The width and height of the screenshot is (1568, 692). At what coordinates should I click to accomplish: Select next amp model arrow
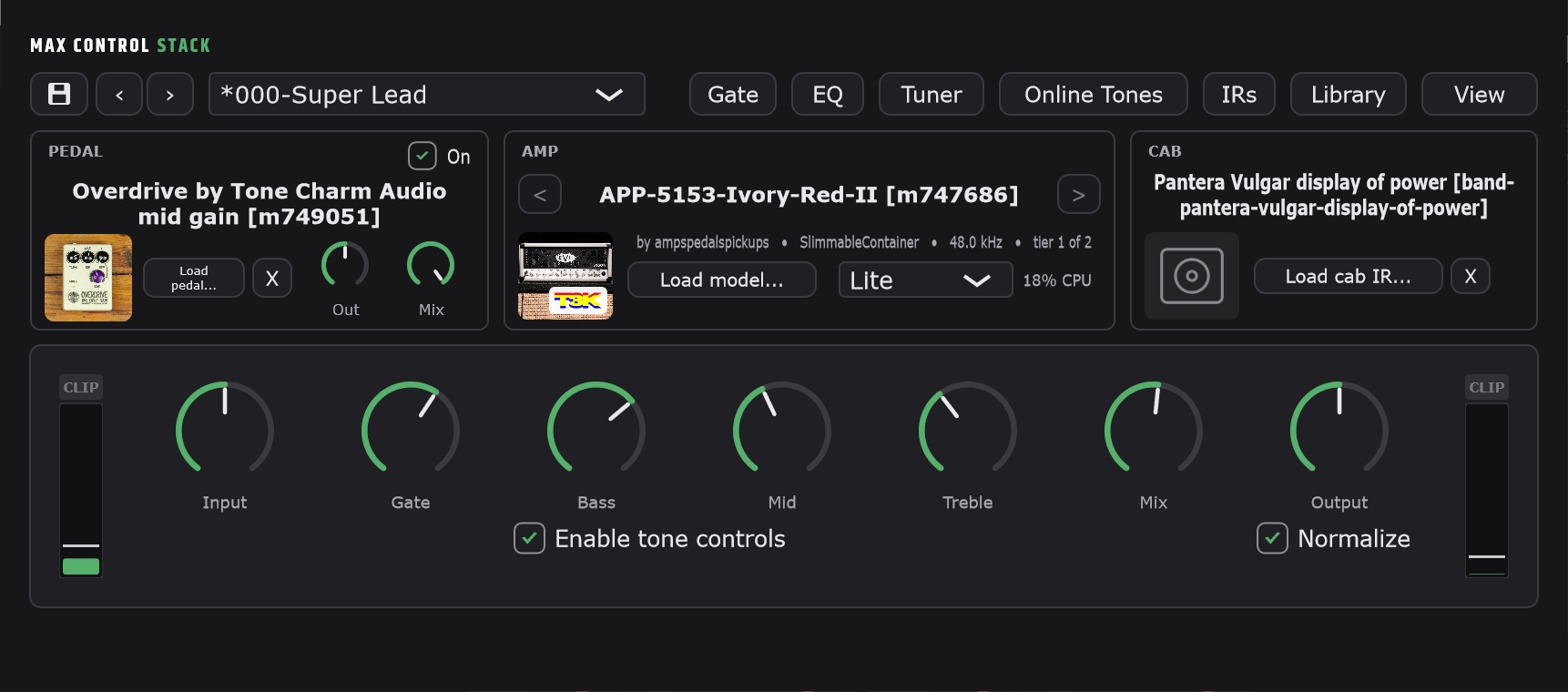1079,194
